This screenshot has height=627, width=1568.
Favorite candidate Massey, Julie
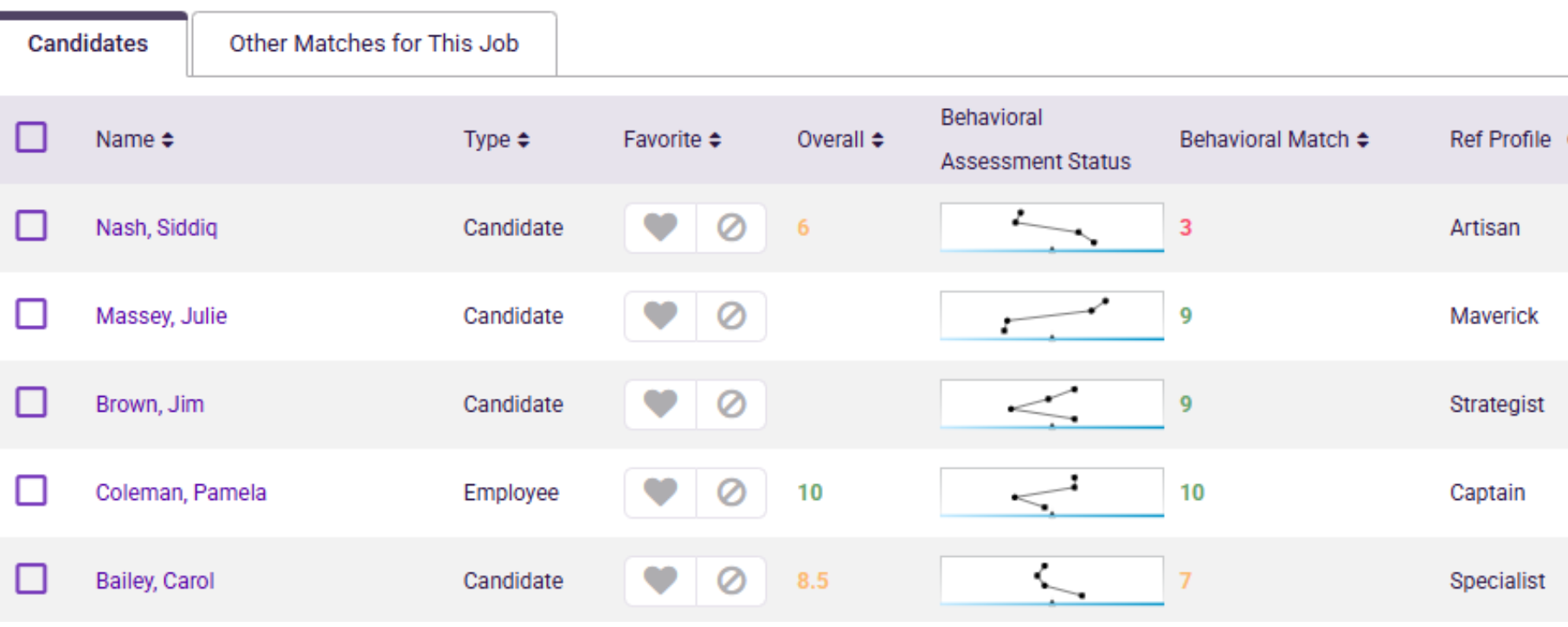(659, 316)
